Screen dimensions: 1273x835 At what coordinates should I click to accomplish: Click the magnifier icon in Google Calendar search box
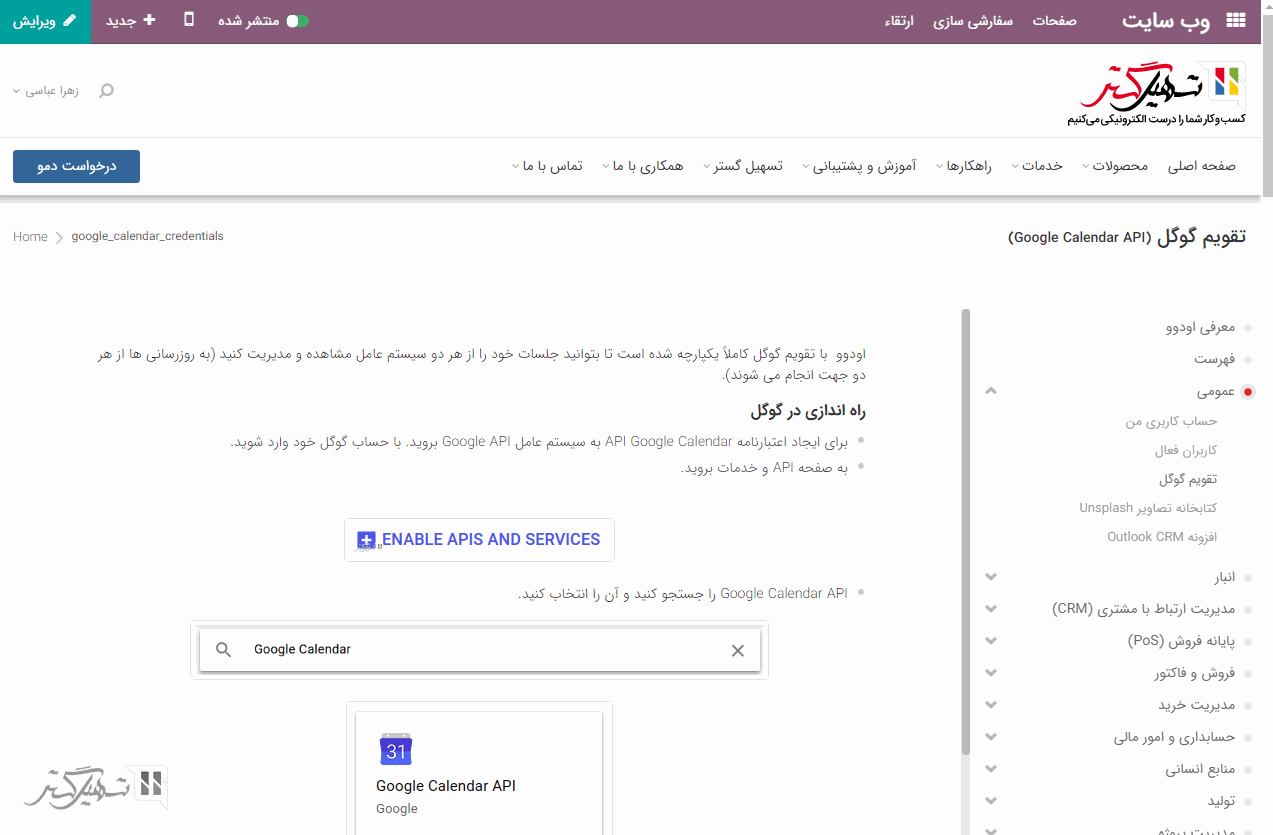coord(224,650)
